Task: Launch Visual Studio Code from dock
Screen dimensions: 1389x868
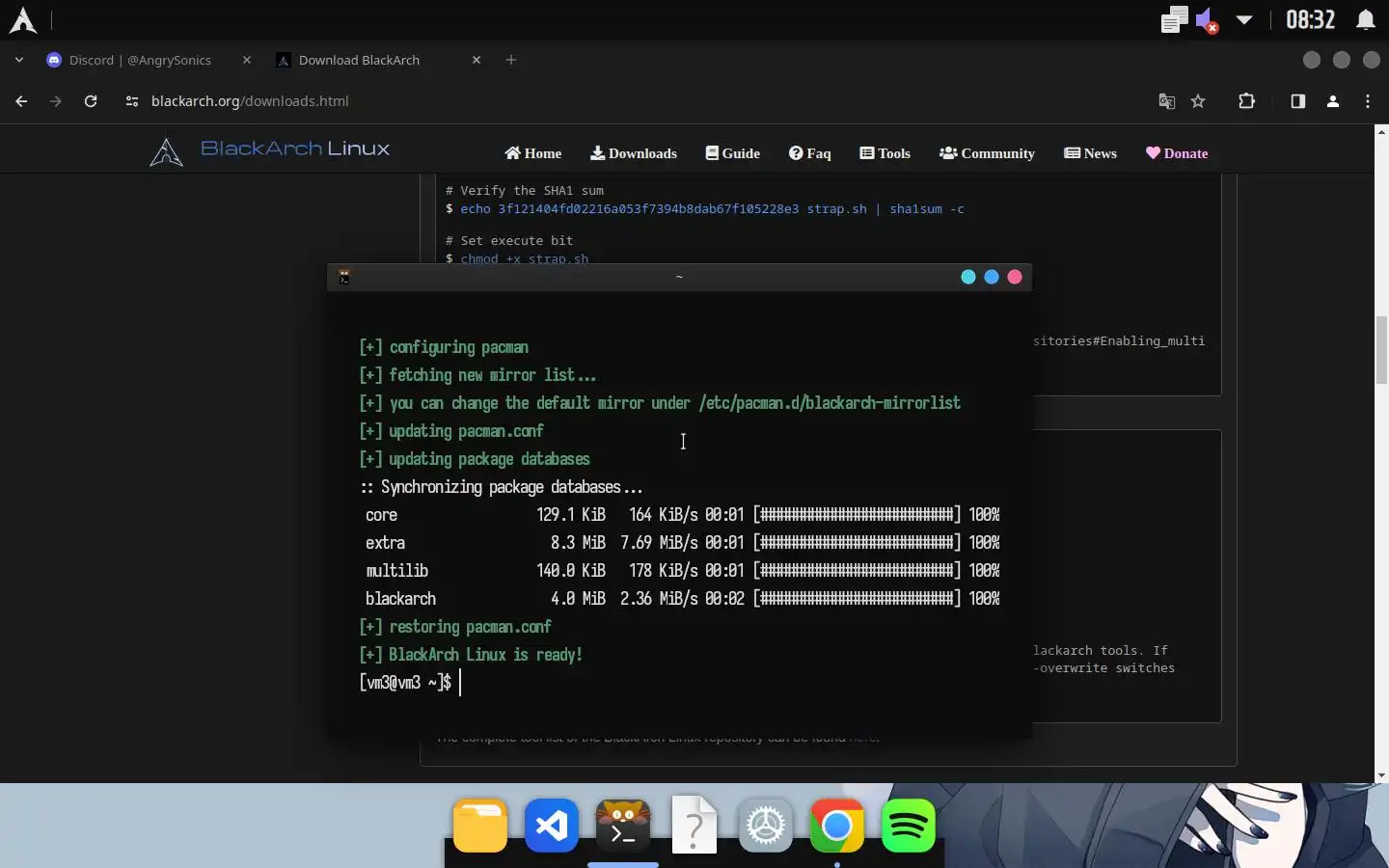Action: tap(552, 827)
